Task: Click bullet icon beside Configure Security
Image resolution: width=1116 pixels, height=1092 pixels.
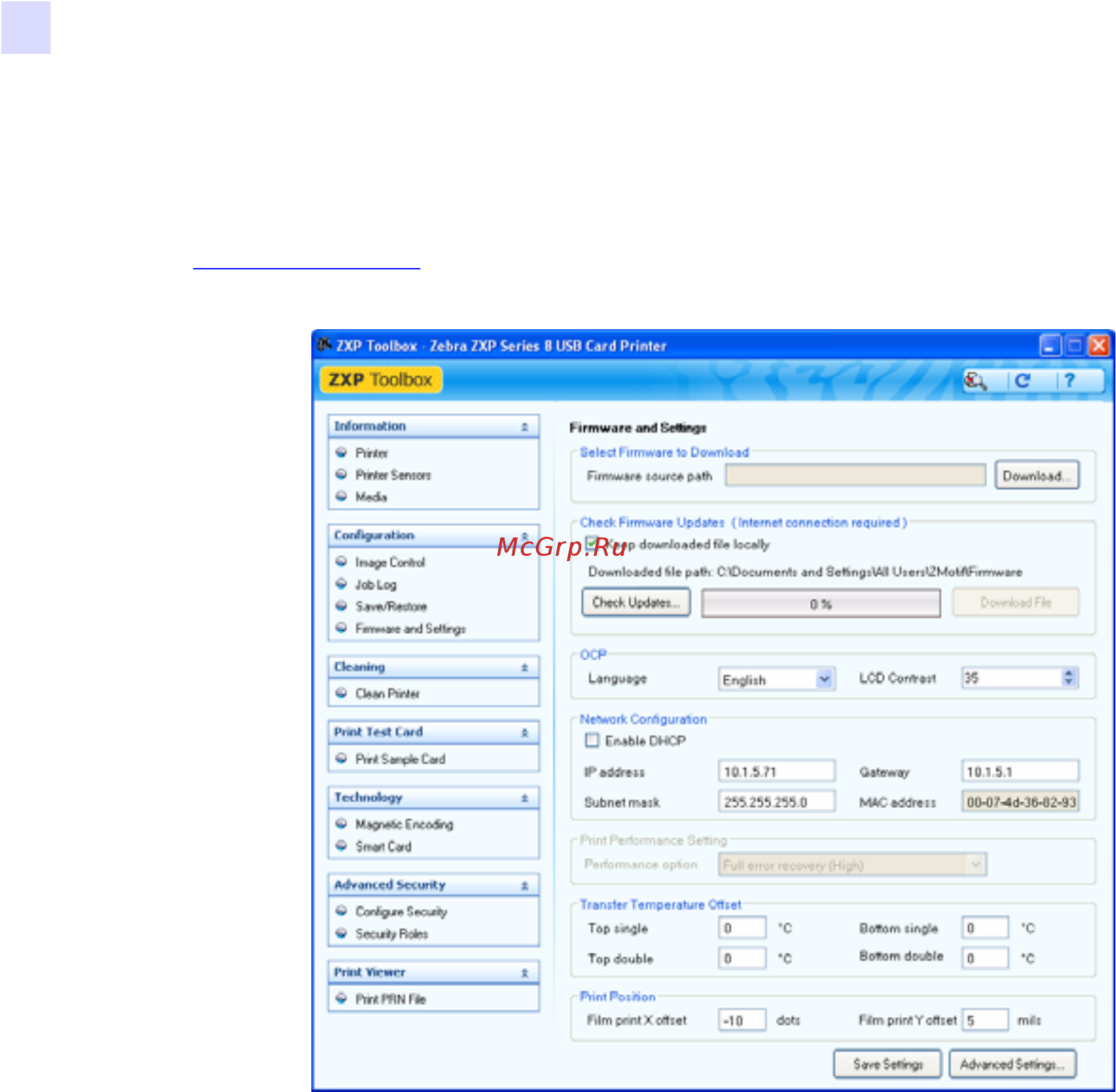Action: (x=341, y=911)
